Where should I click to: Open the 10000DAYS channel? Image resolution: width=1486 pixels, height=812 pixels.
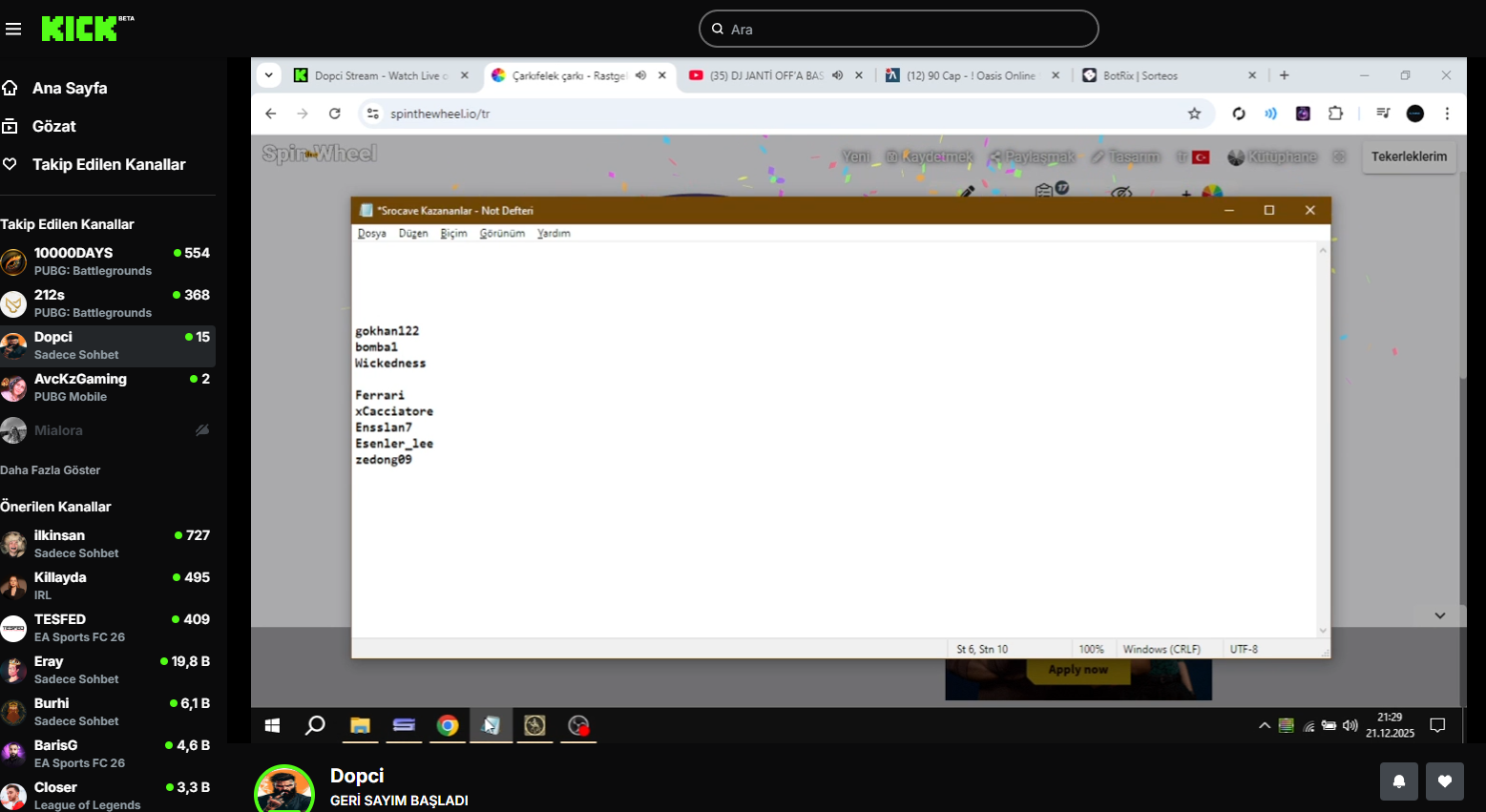coord(108,261)
